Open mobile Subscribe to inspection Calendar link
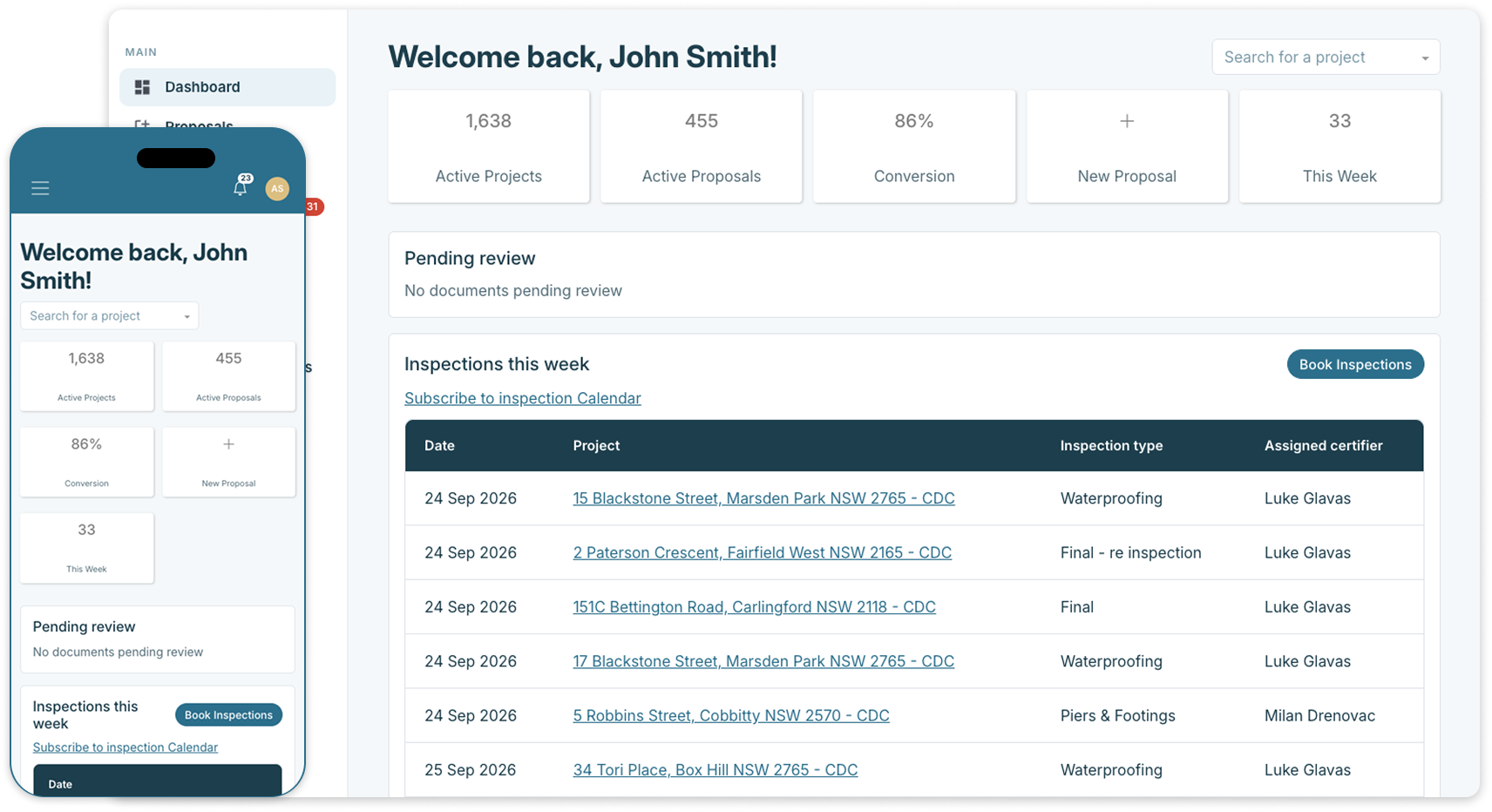 pyautogui.click(x=125, y=748)
